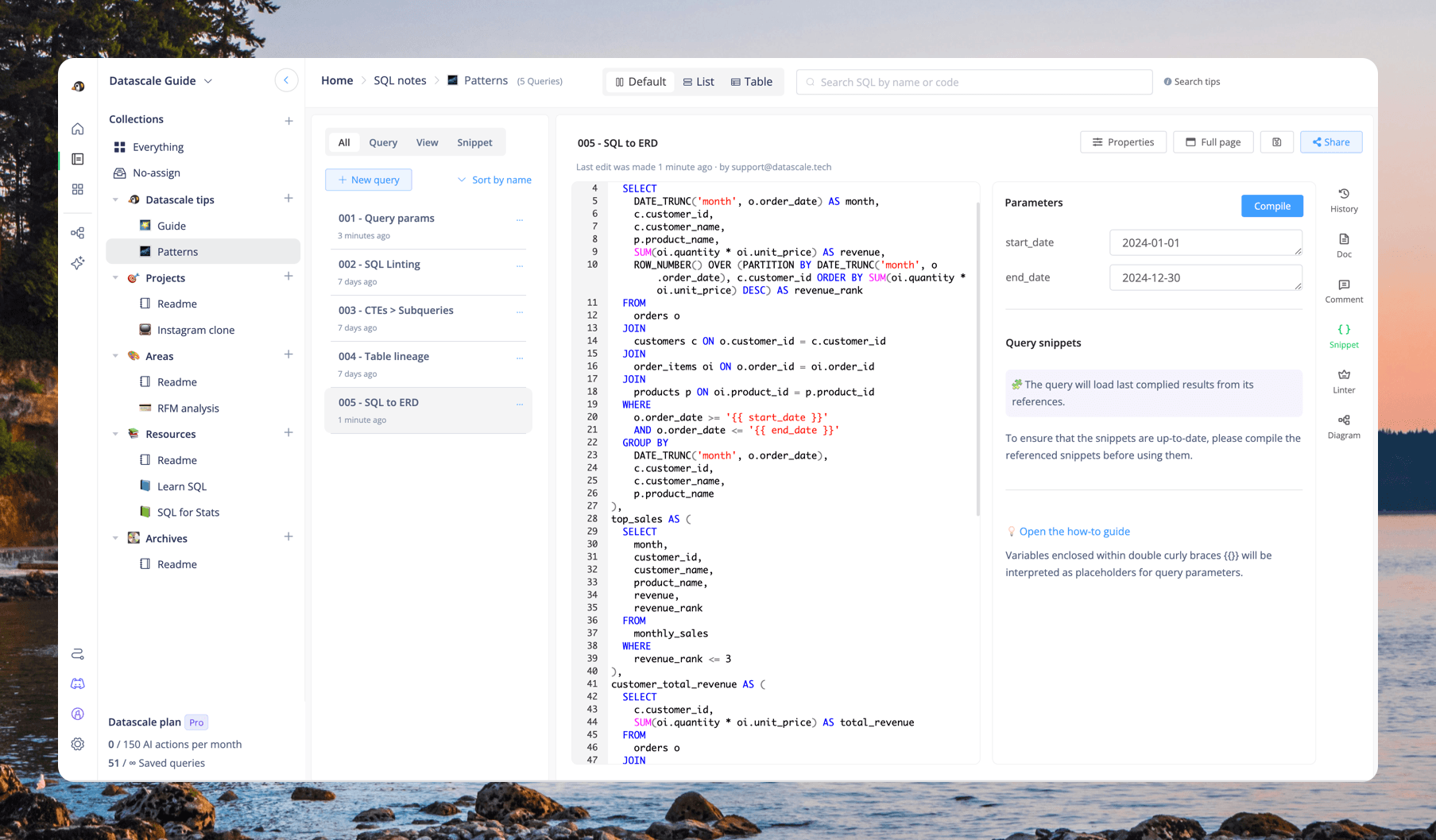Open the Datascale Guide workspace dropdown
The height and width of the screenshot is (840, 1436).
[207, 80]
